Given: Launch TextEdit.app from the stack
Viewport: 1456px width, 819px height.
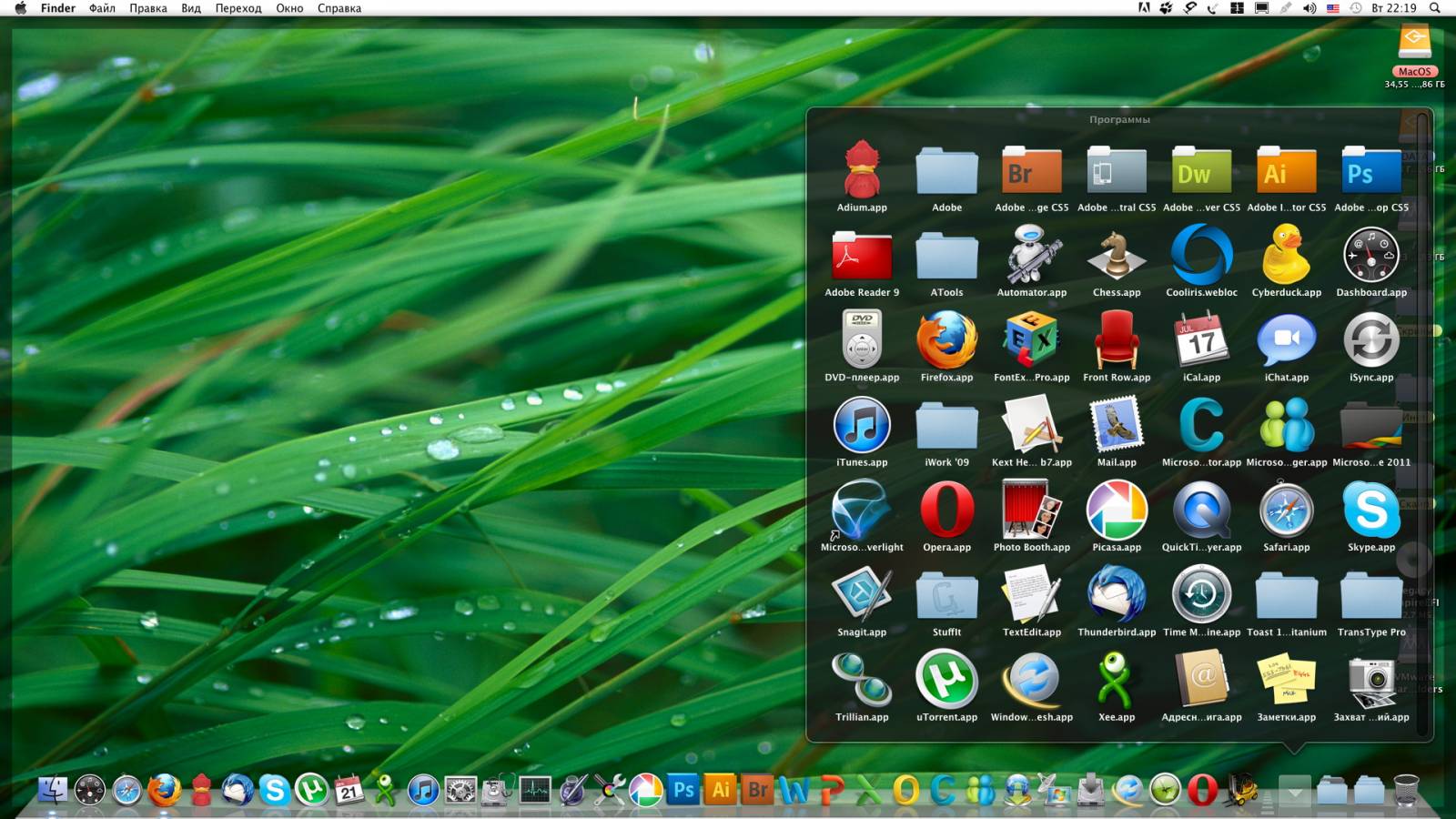Looking at the screenshot, I should (1032, 594).
